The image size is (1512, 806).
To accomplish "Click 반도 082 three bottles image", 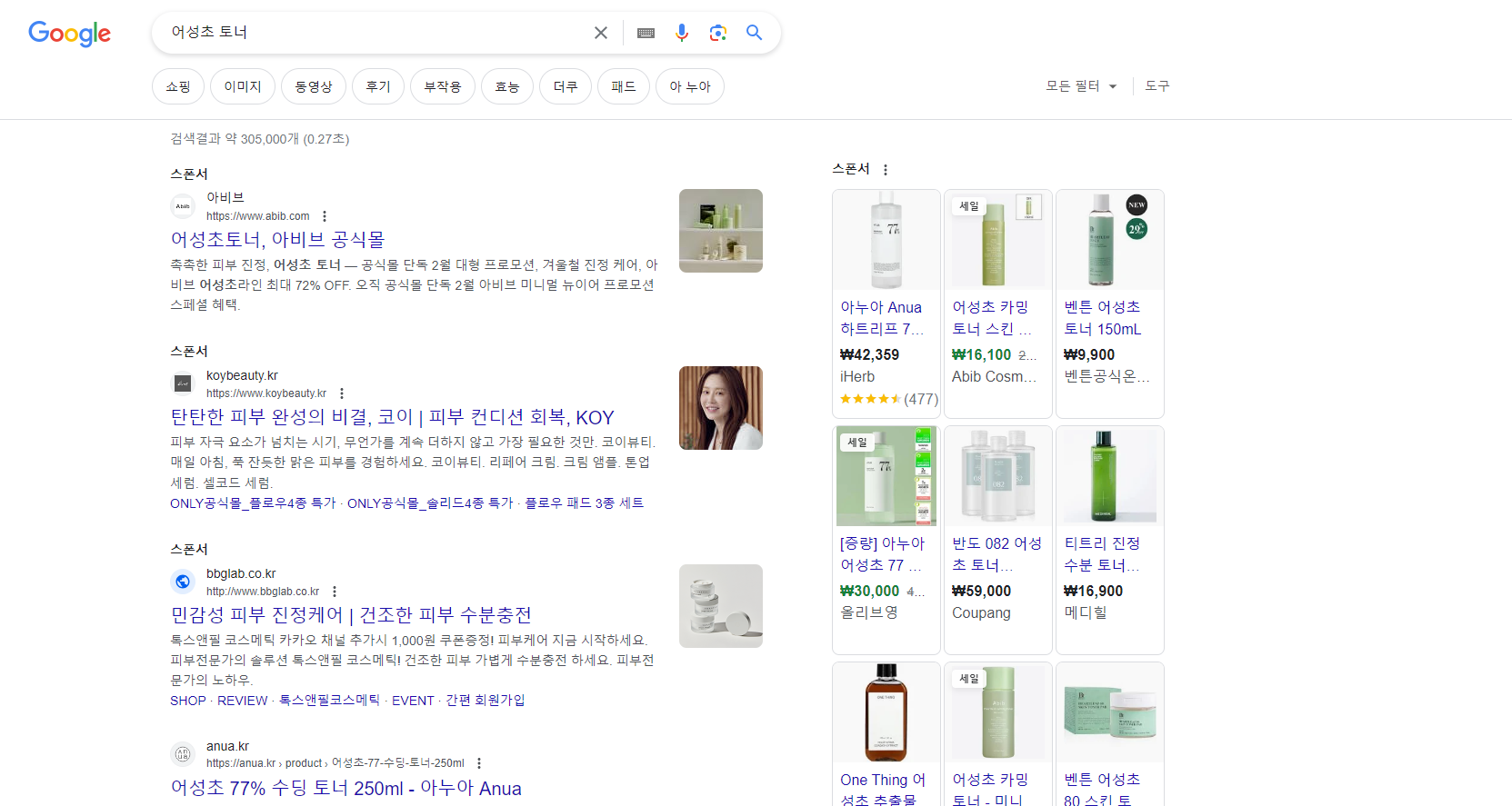I will click(998, 476).
